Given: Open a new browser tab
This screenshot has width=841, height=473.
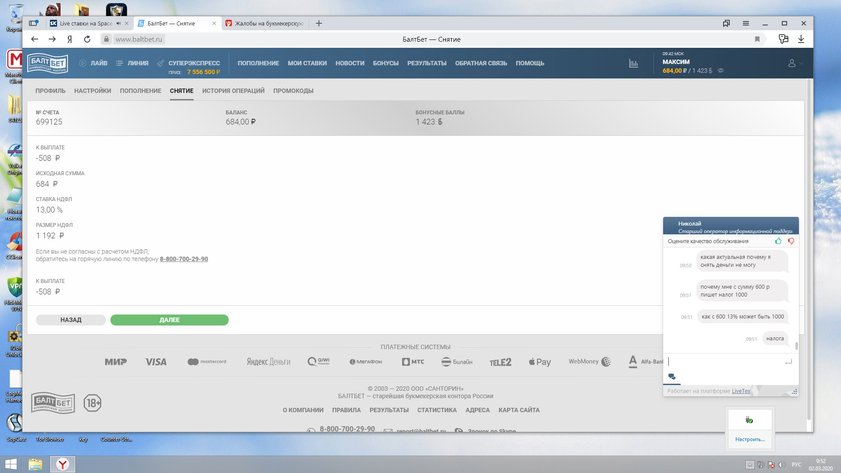Looking at the screenshot, I should click(x=319, y=22).
